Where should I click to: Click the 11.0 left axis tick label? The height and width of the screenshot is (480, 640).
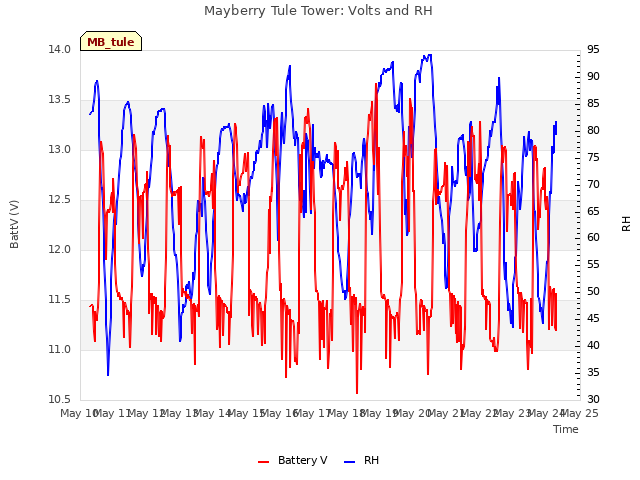(60, 349)
